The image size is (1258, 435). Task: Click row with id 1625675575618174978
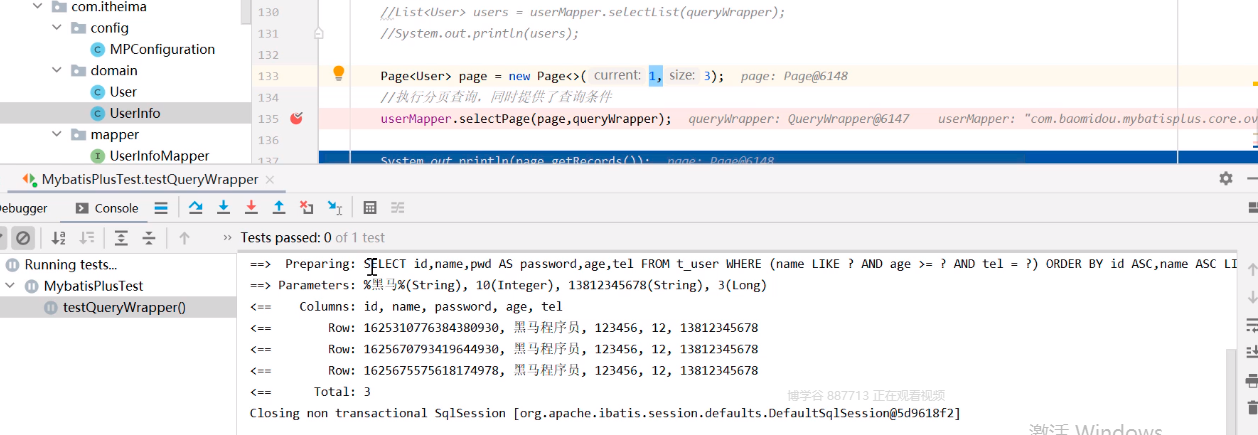(503, 370)
